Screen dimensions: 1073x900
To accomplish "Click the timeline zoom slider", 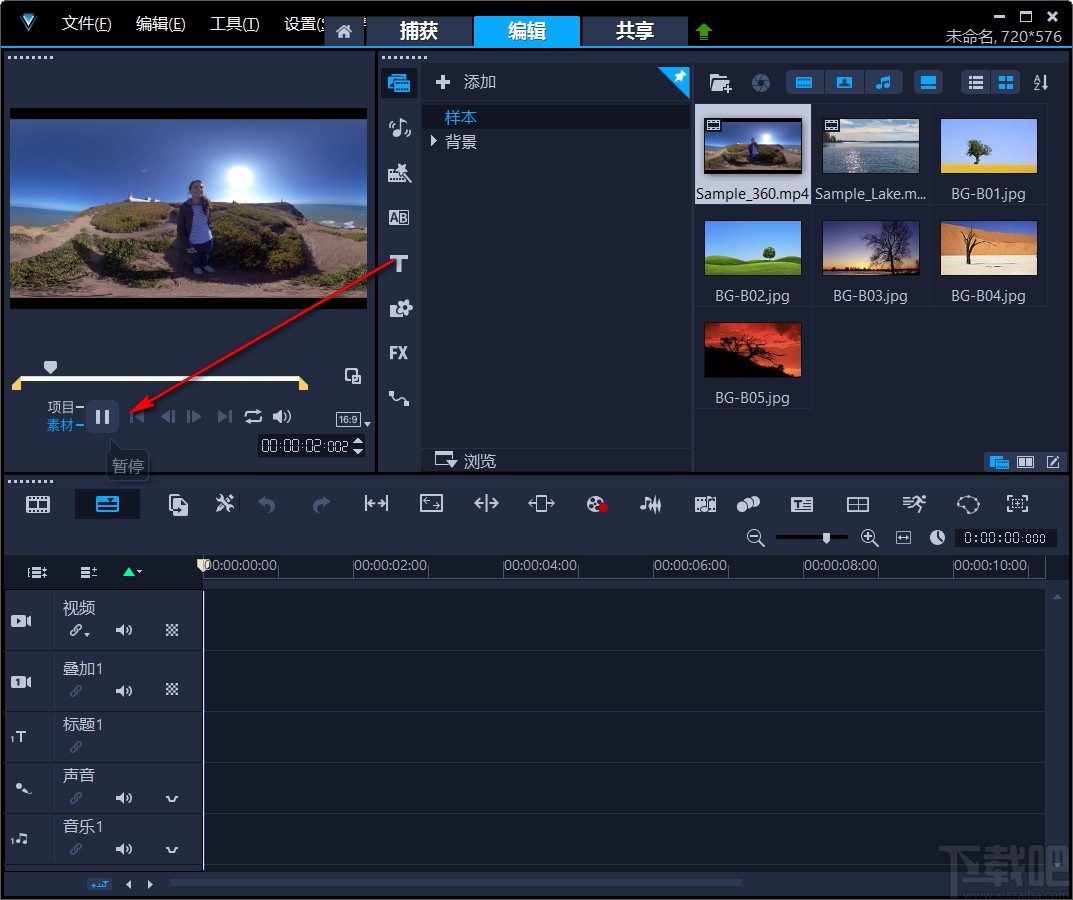I will 826,538.
